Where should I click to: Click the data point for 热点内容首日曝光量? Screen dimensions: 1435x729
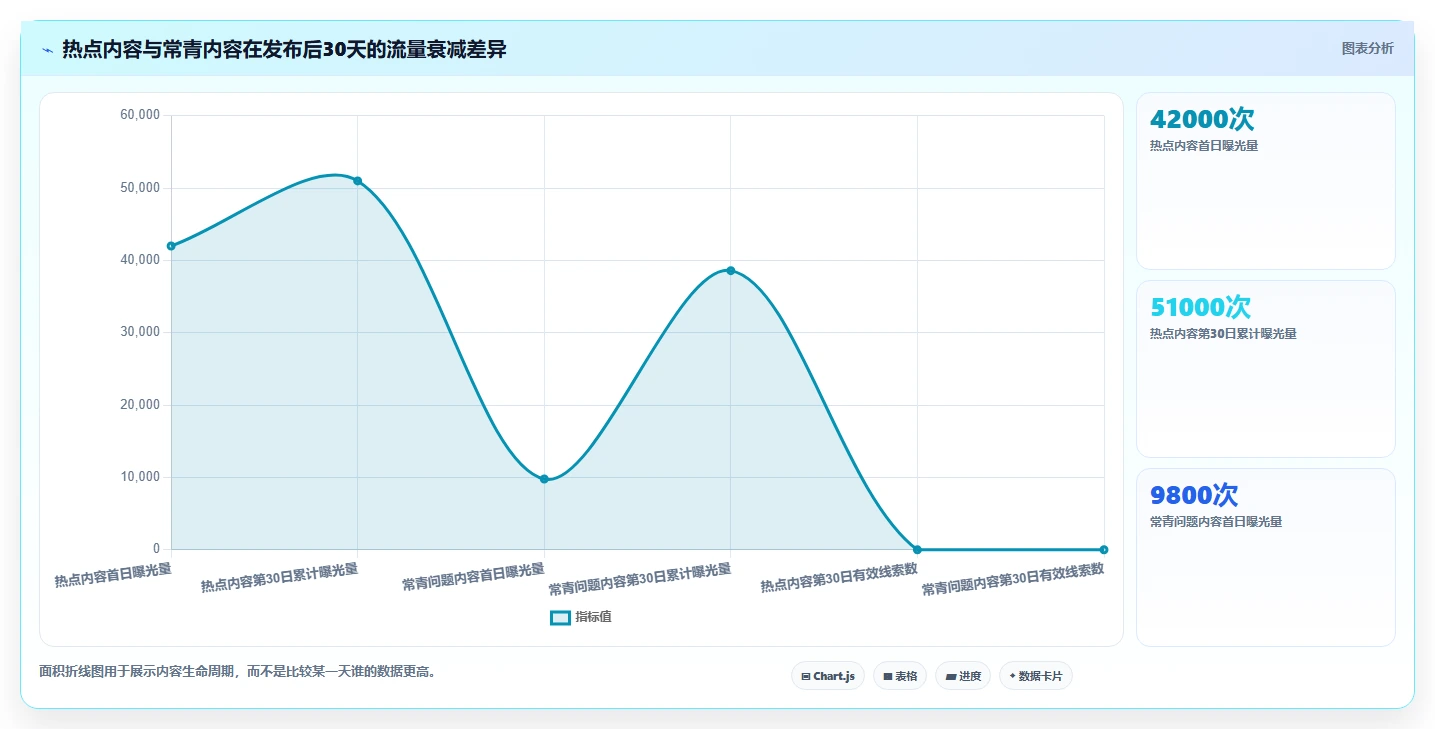point(171,246)
